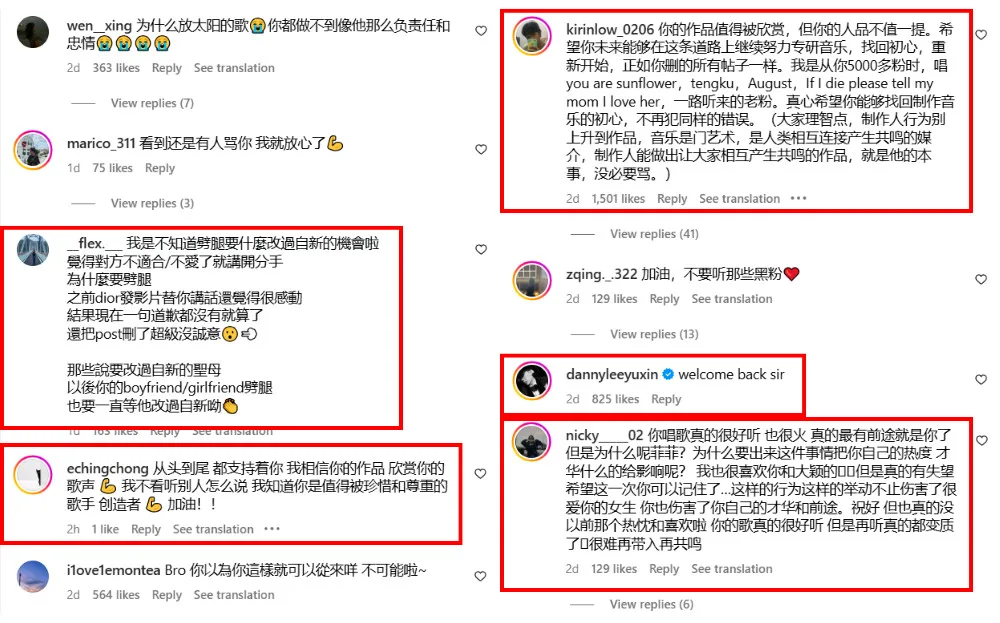Expand View replies (13) under zqing._322

coord(654,333)
